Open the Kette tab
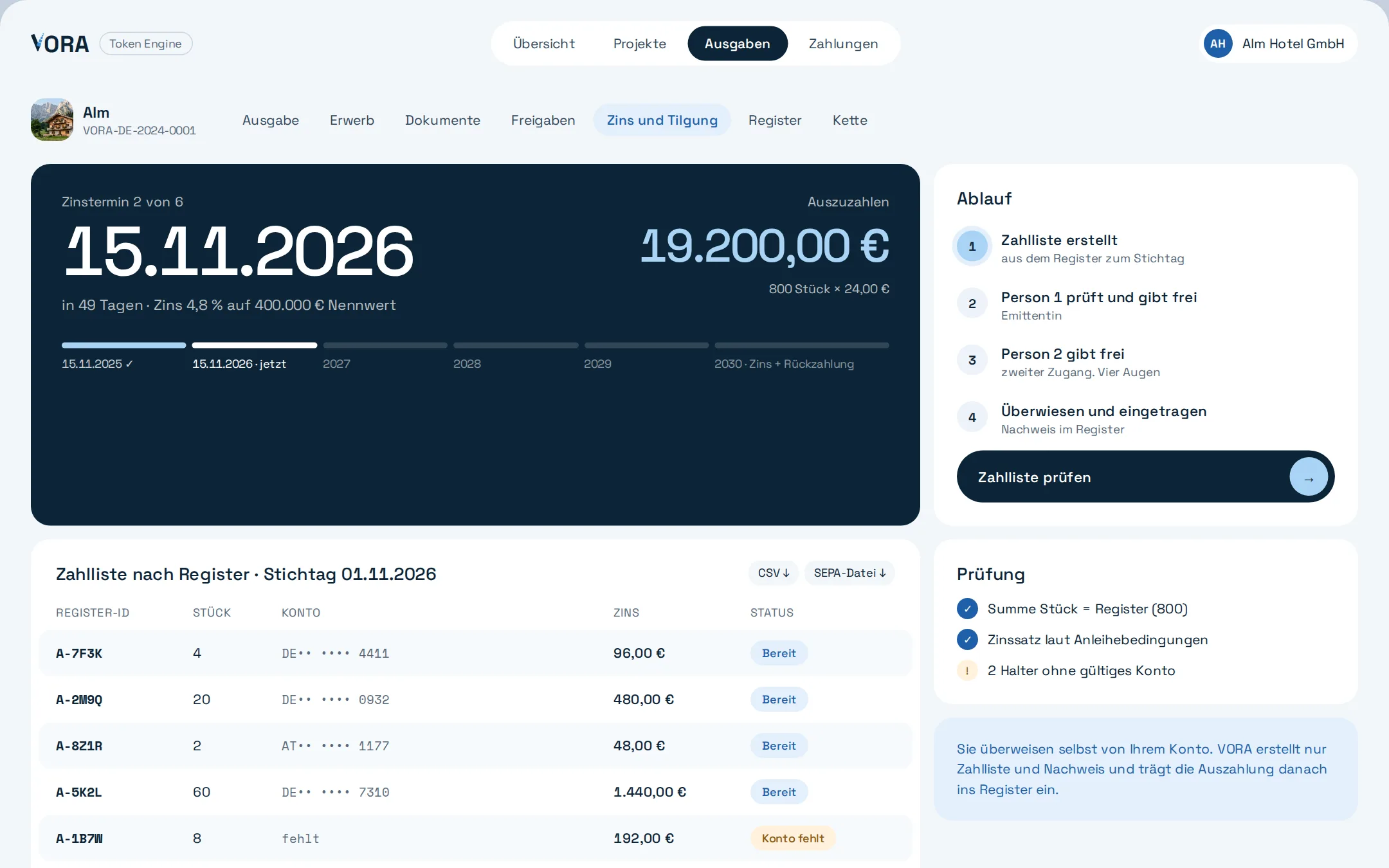1389x868 pixels. pos(850,120)
